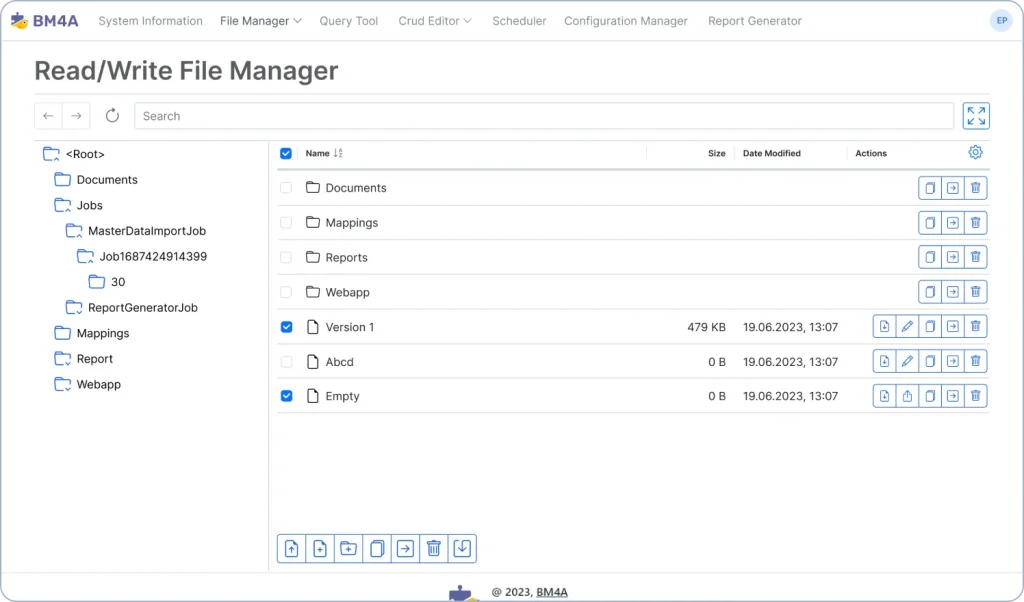Check the Reports row checkbox

(x=286, y=257)
